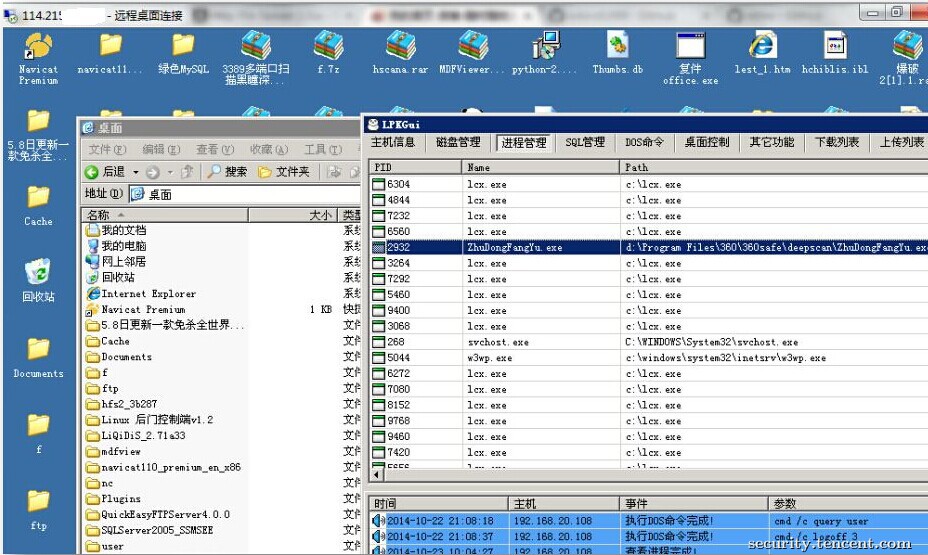Viewport: 928px width, 555px height.
Task: Switch to DOS命令 tab
Action: 645,142
